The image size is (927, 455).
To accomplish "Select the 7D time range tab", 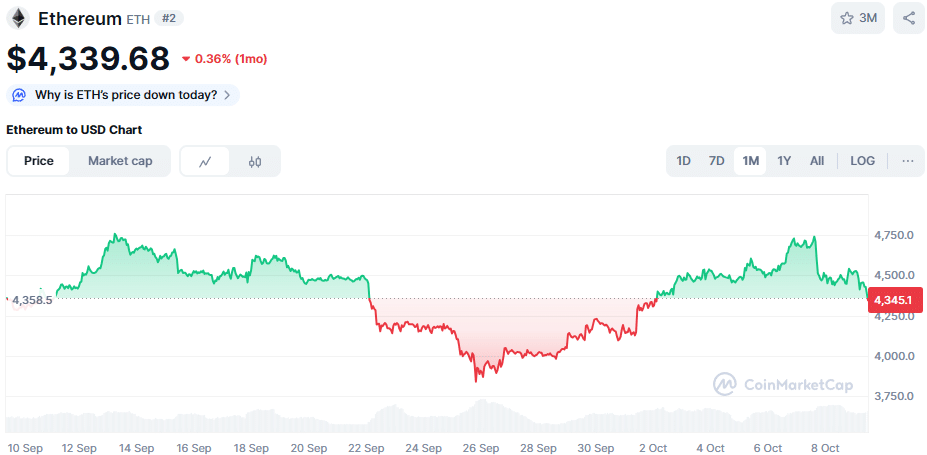I will [716, 161].
